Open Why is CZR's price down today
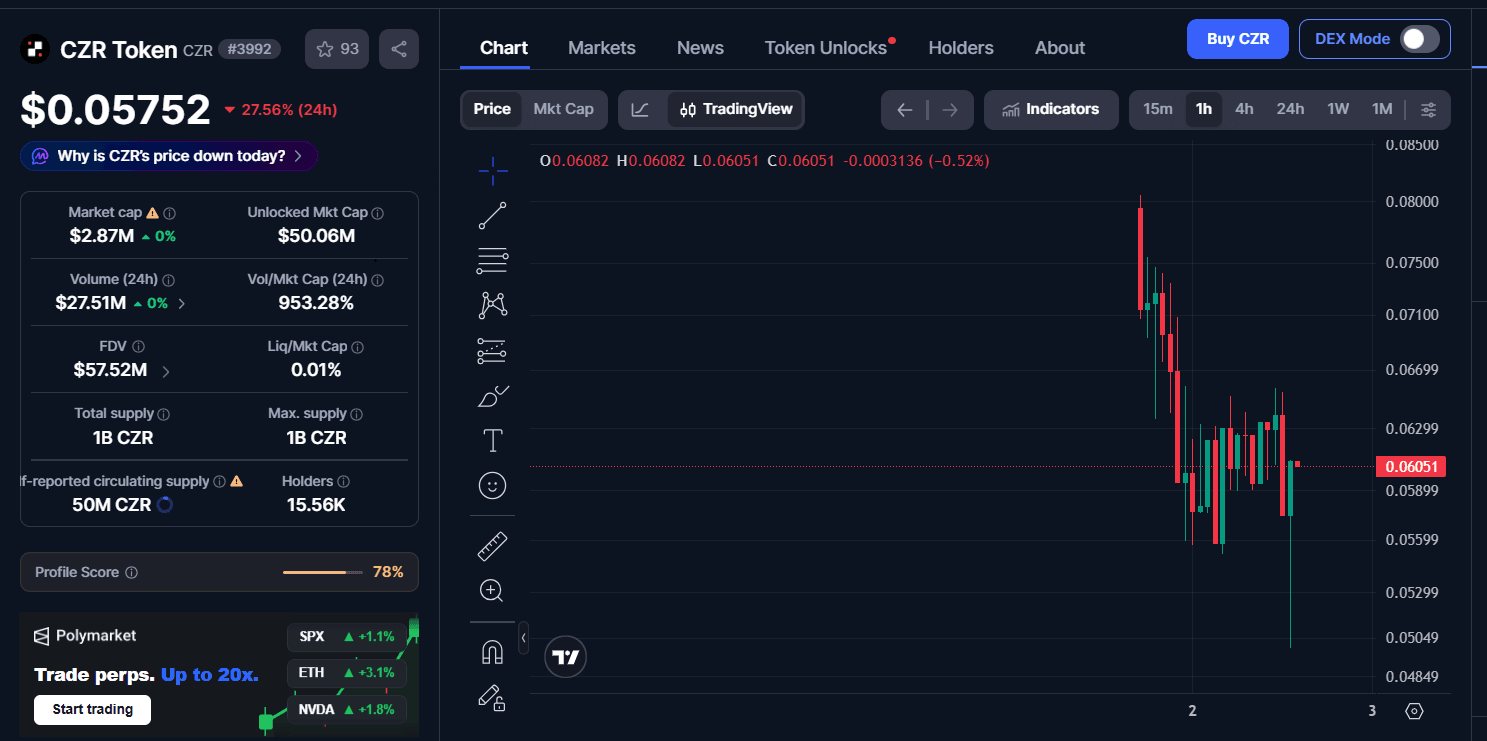 click(x=169, y=156)
